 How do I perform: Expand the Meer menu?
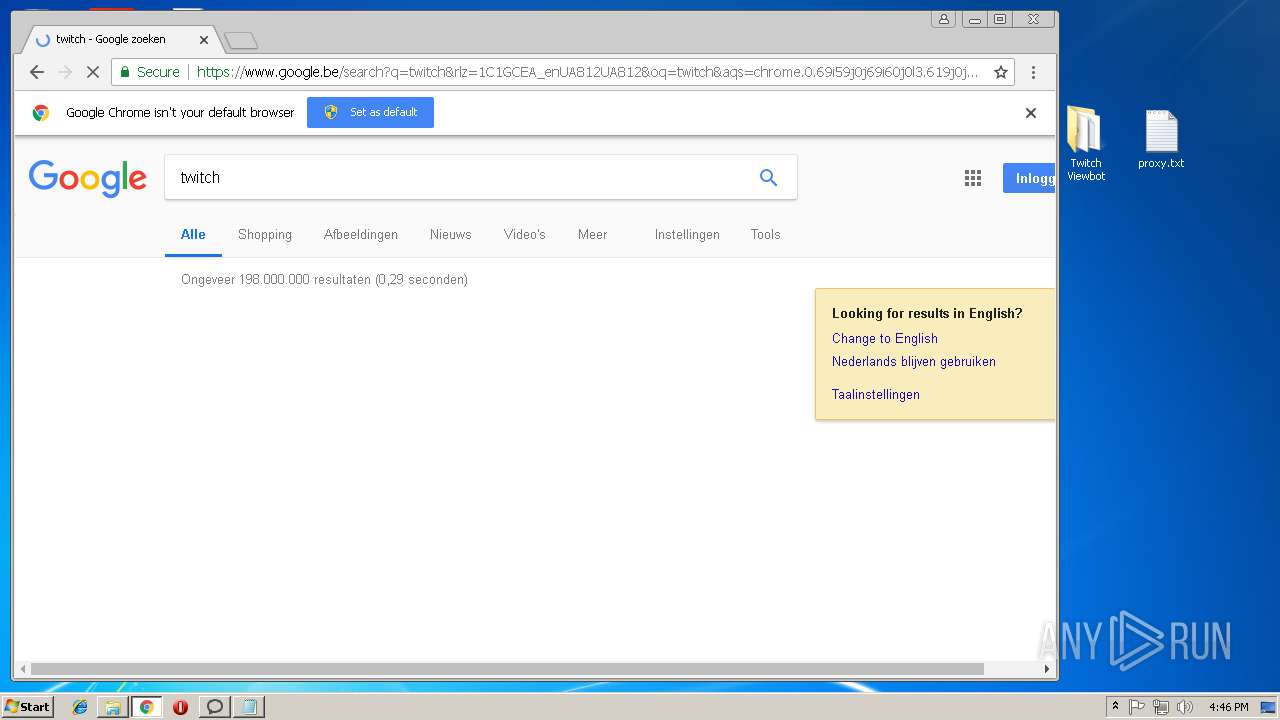coord(592,234)
